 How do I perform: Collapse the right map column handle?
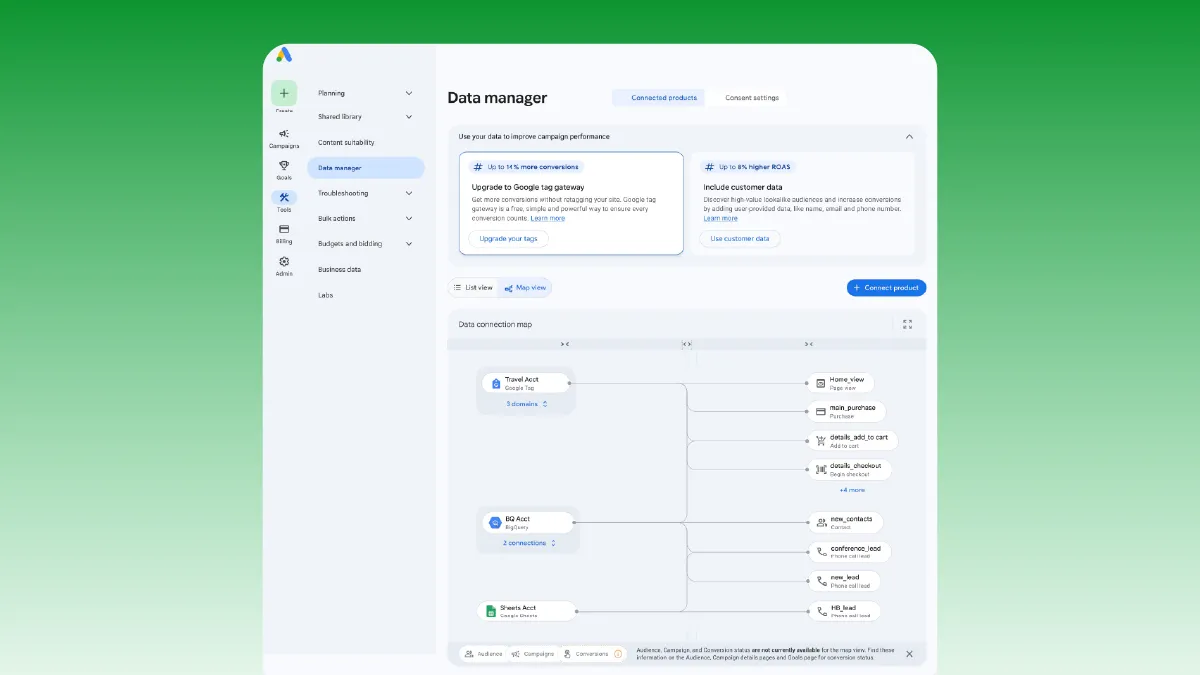click(x=808, y=344)
